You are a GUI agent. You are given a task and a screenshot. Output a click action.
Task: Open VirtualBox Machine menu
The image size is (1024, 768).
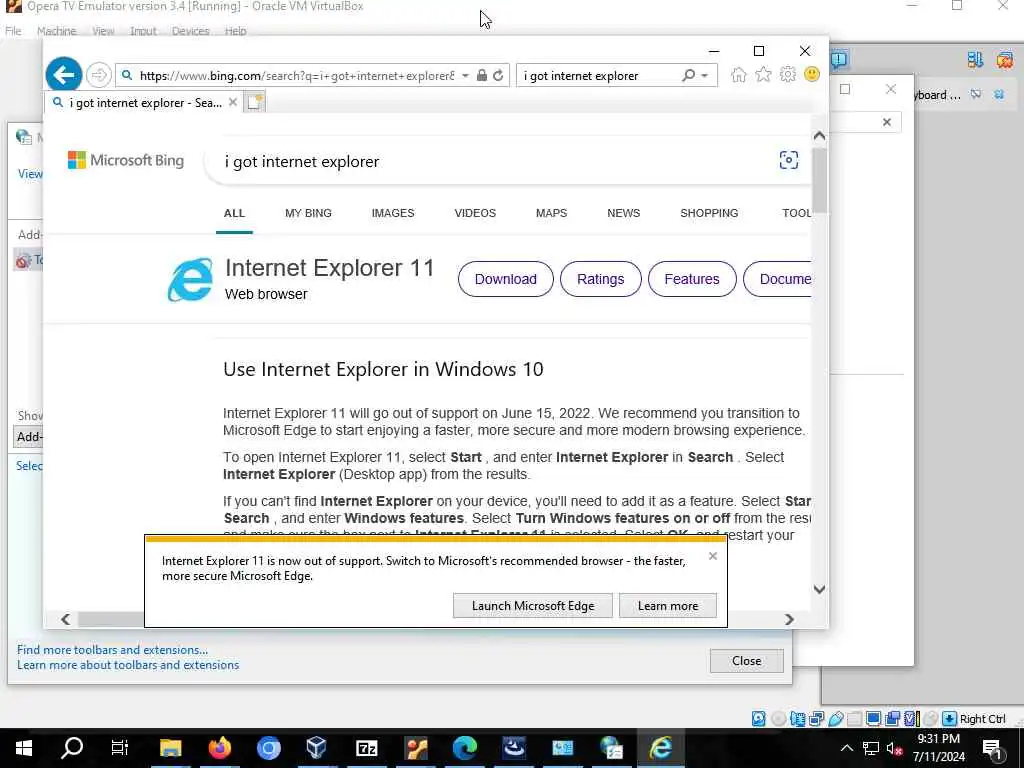tap(56, 31)
